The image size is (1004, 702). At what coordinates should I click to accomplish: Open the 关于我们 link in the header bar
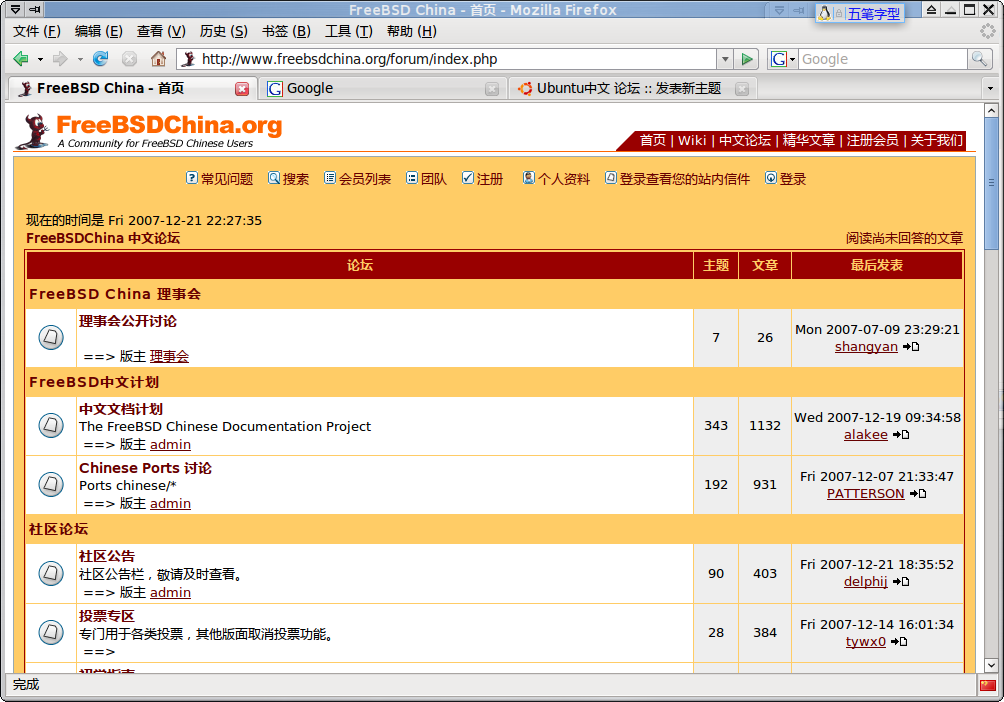click(x=937, y=140)
